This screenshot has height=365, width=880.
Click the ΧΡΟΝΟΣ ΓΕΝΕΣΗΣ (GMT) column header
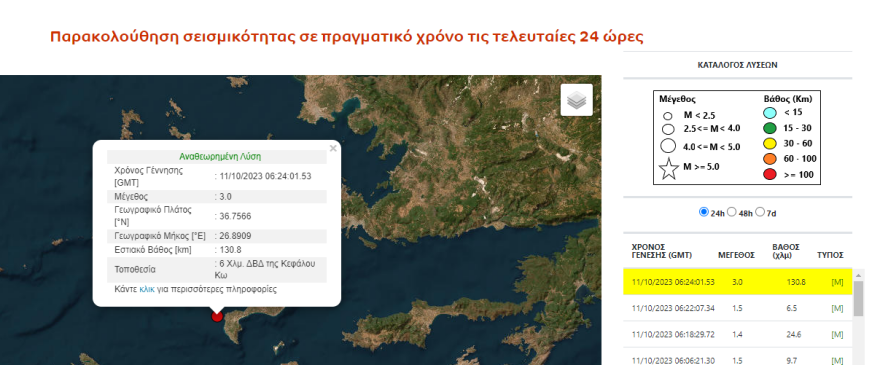click(662, 251)
